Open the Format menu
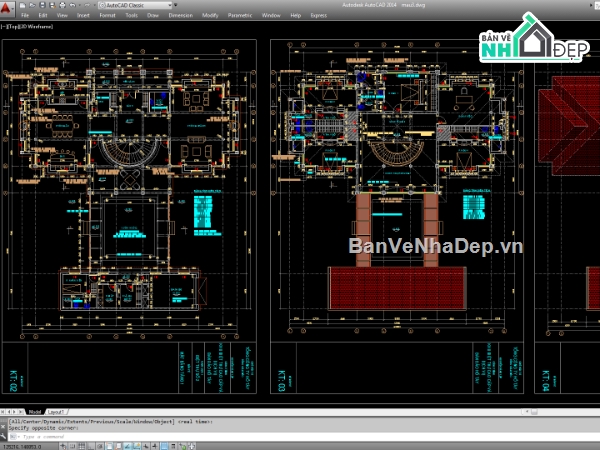Screen dimensions: 600x450 click(x=107, y=15)
